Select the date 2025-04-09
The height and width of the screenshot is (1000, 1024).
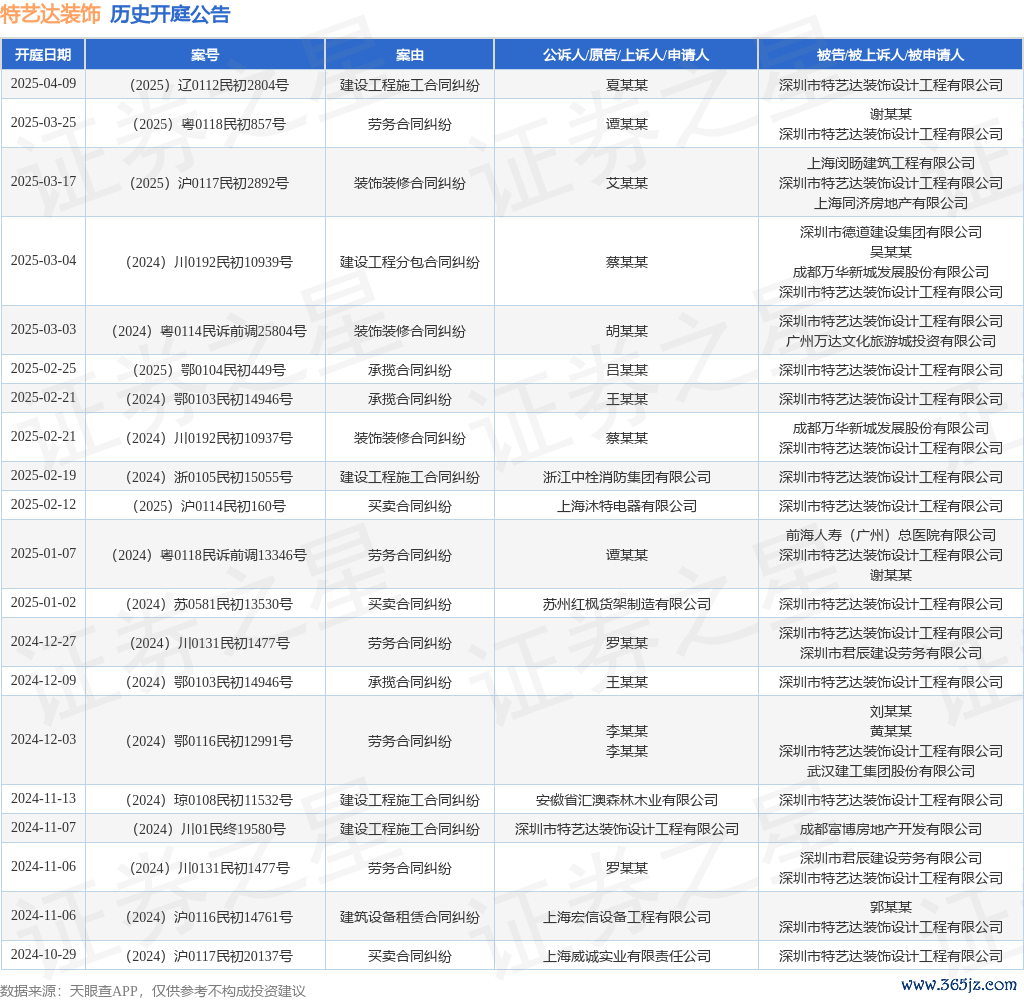coord(43,84)
